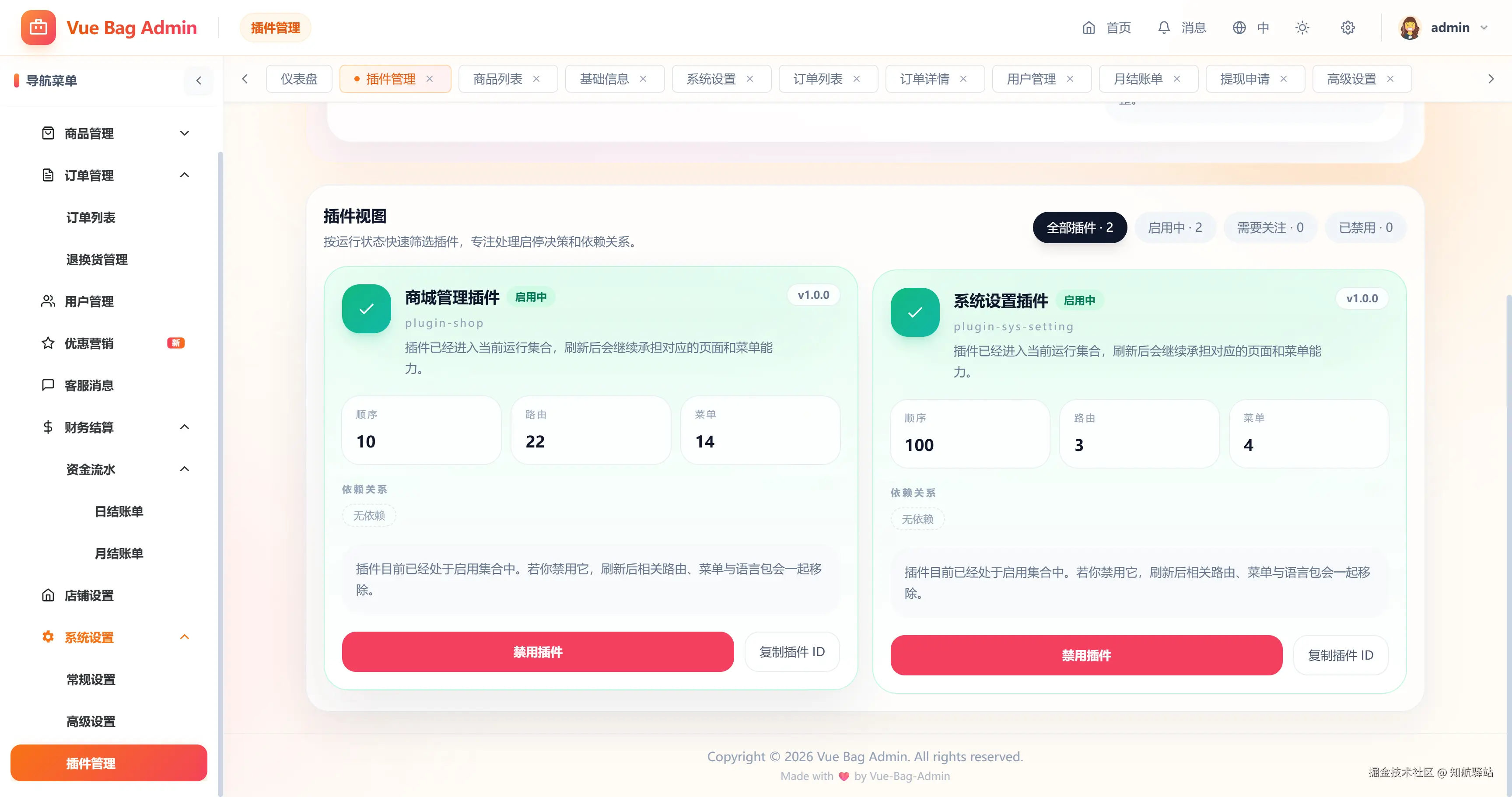
Task: Close the 订单列表 tab
Action: coord(856,79)
